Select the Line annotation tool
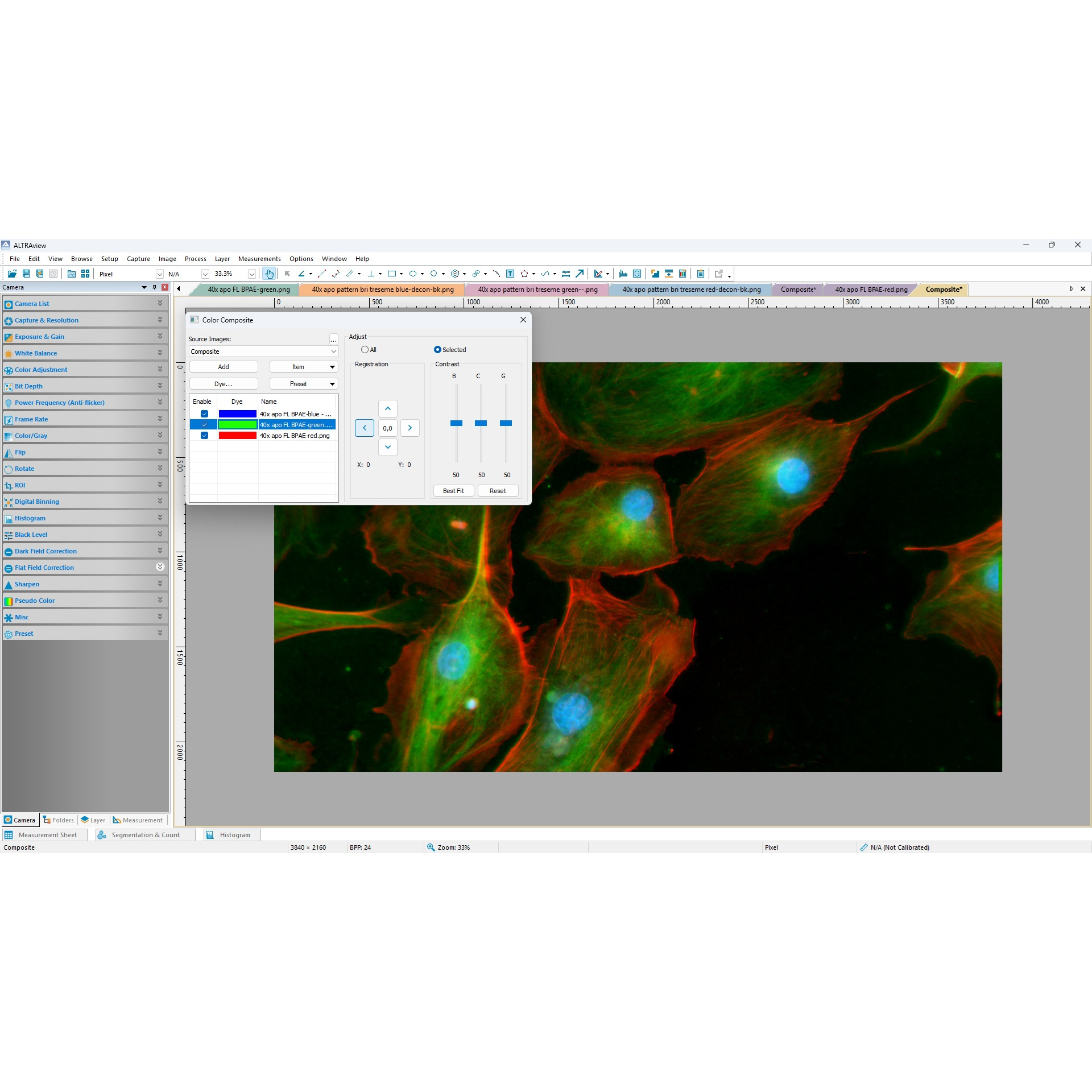Image resolution: width=1092 pixels, height=1092 pixels. pos(322,274)
